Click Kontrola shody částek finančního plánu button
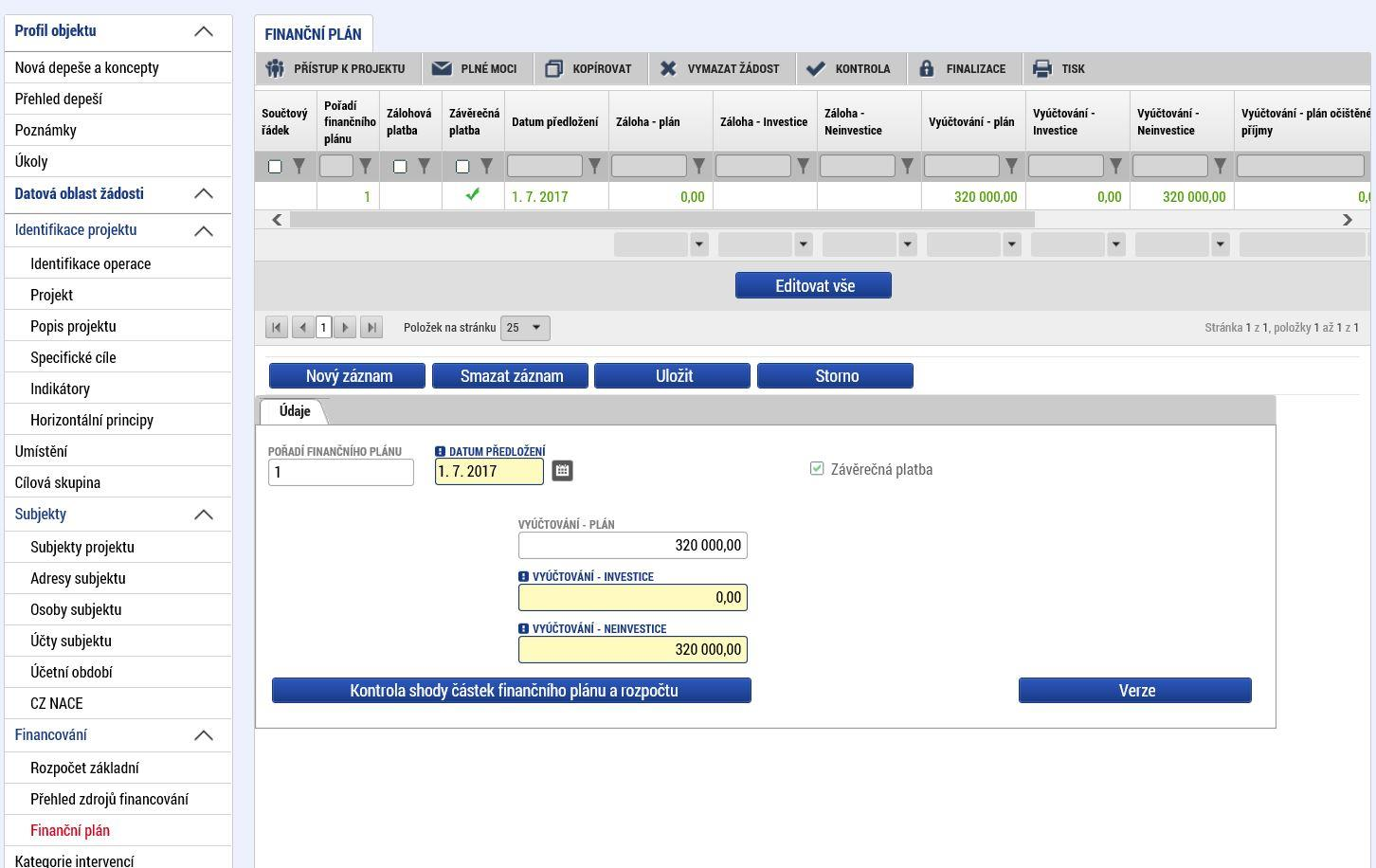 click(512, 690)
